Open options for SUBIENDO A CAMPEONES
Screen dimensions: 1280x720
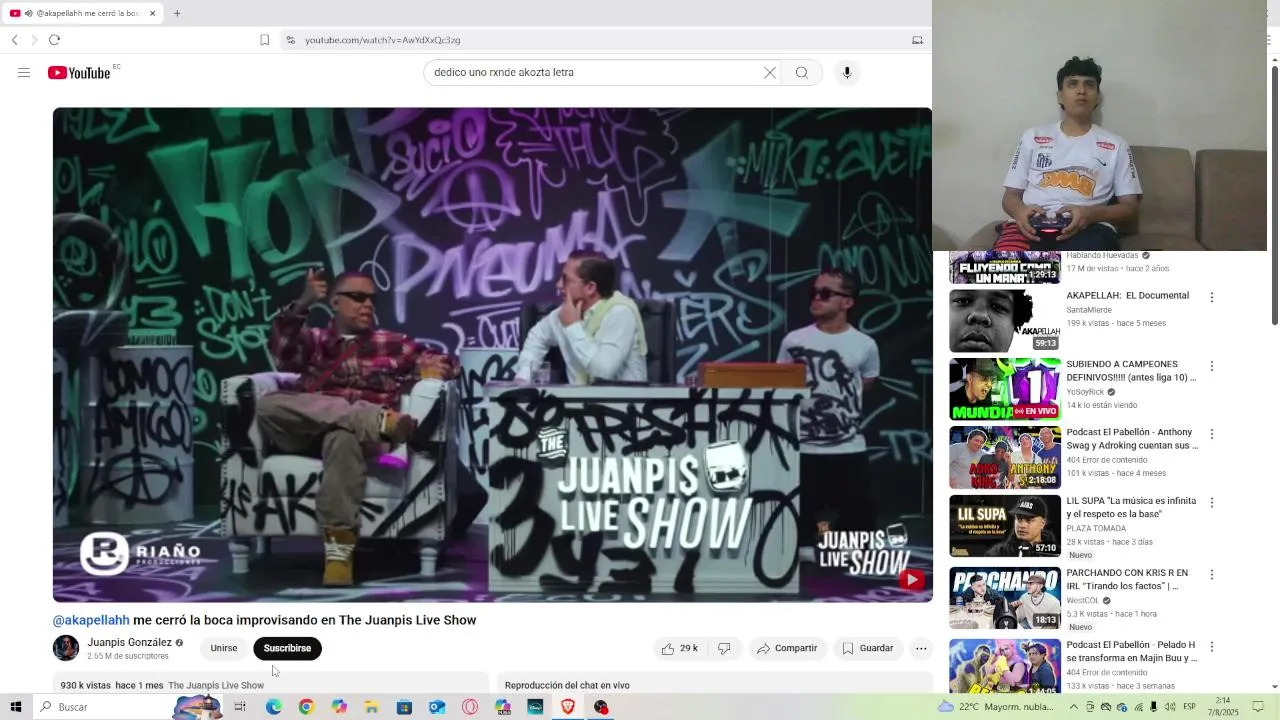1212,366
